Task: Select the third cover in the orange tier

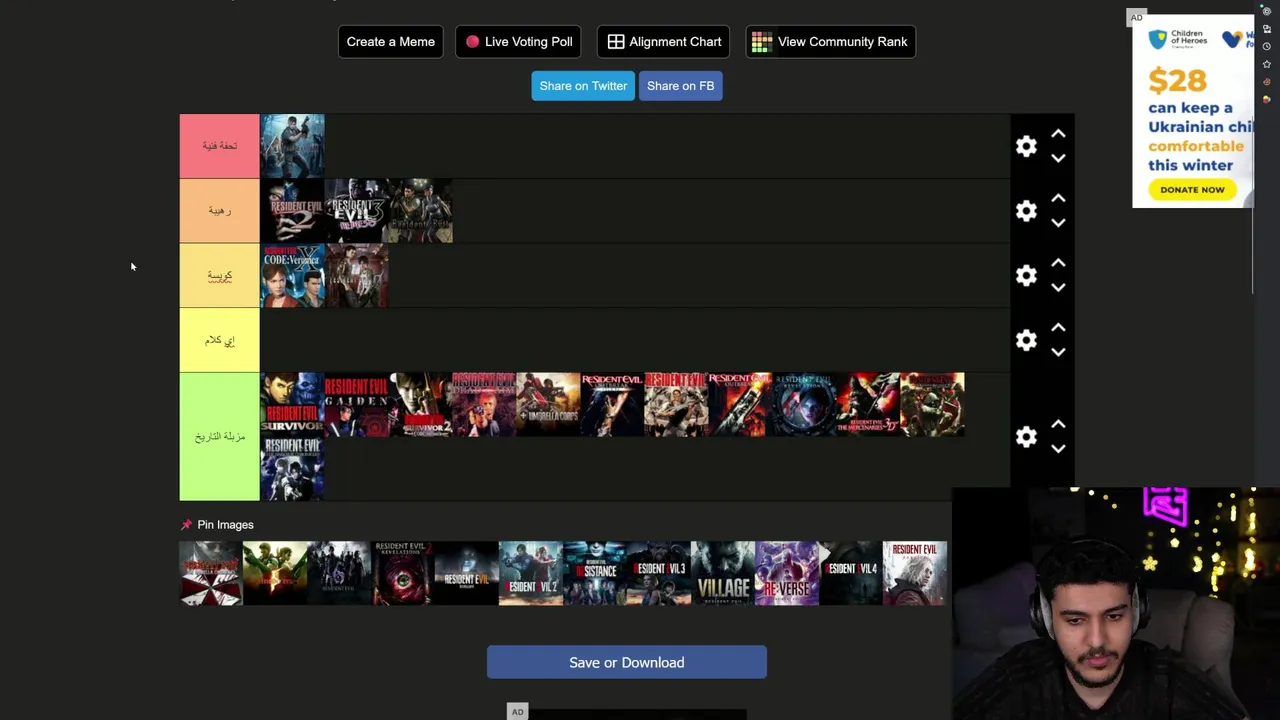Action: click(420, 211)
